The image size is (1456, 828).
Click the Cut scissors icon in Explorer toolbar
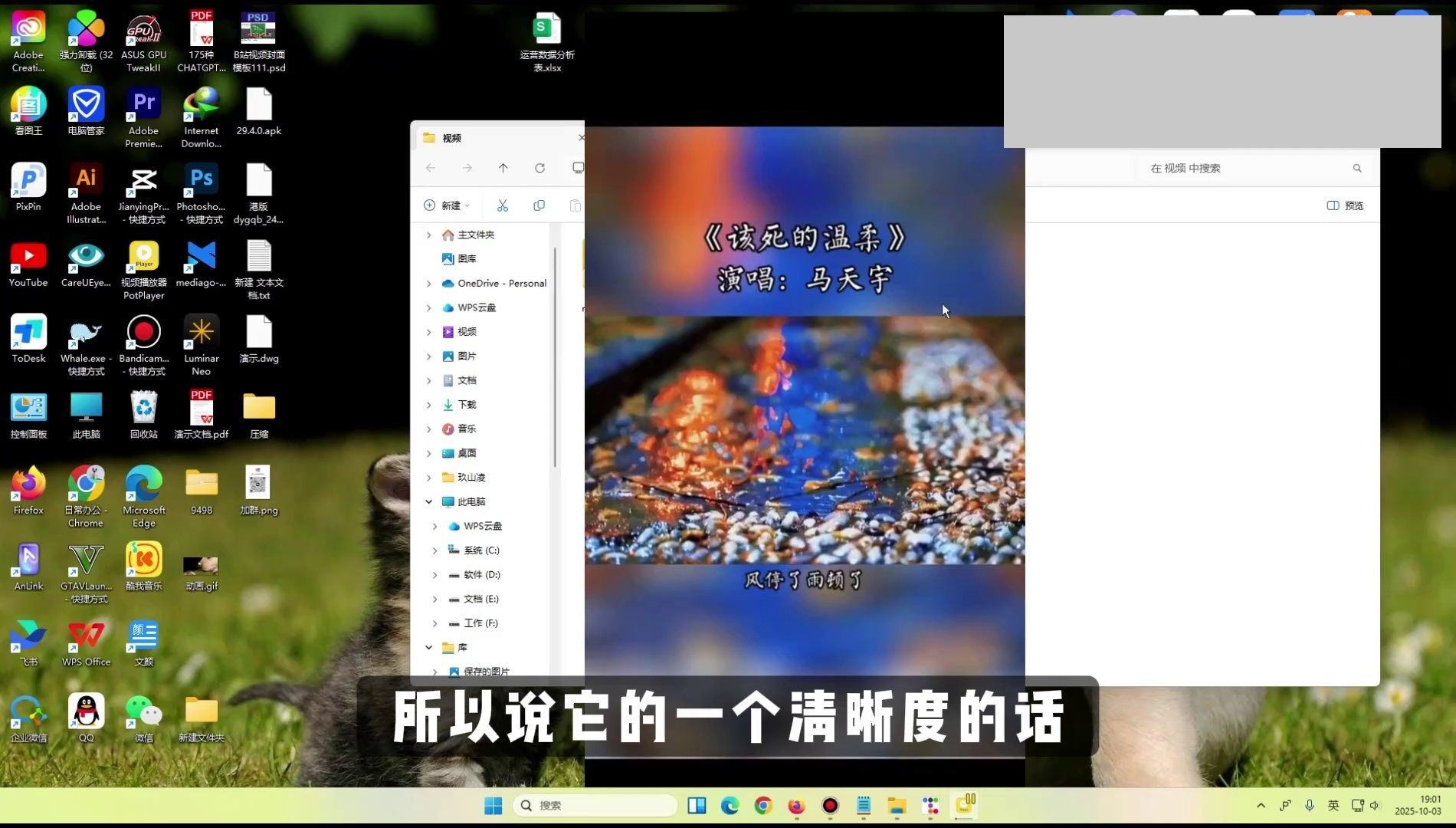click(x=503, y=205)
